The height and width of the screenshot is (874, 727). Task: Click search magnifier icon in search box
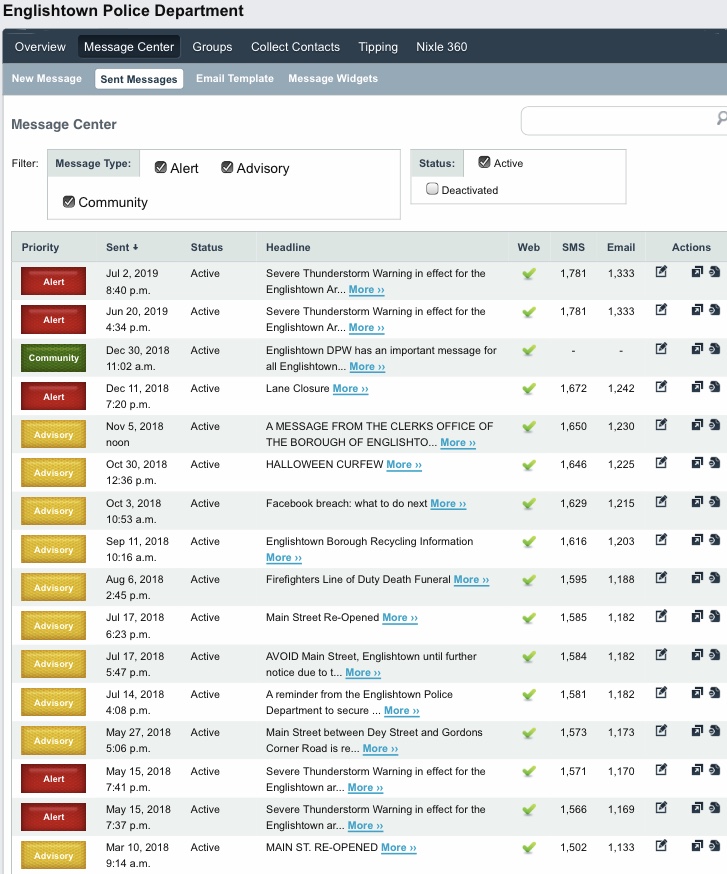pyautogui.click(x=721, y=118)
